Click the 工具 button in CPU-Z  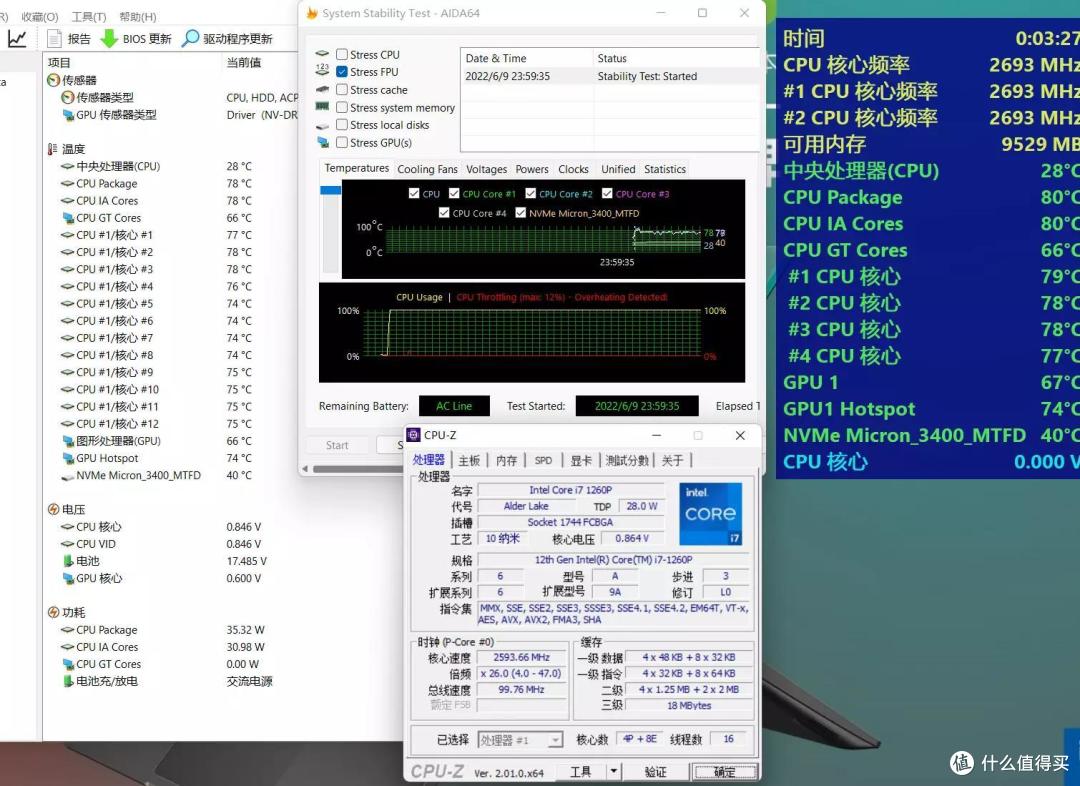pos(580,772)
